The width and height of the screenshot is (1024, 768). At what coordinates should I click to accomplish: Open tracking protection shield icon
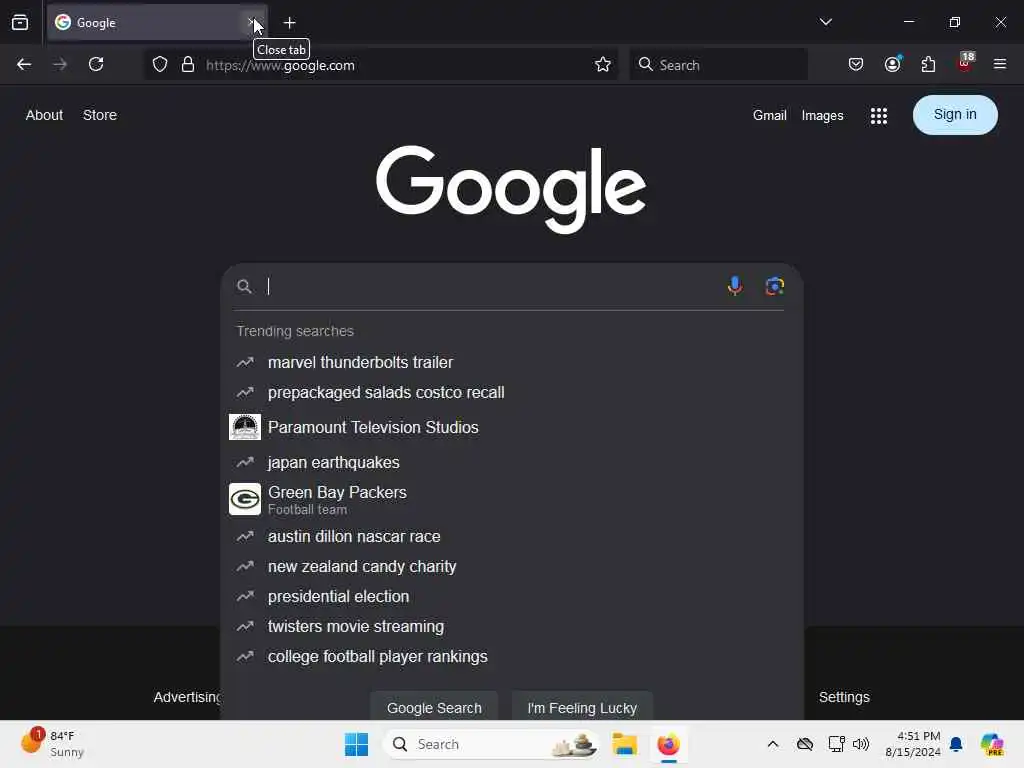tap(160, 65)
